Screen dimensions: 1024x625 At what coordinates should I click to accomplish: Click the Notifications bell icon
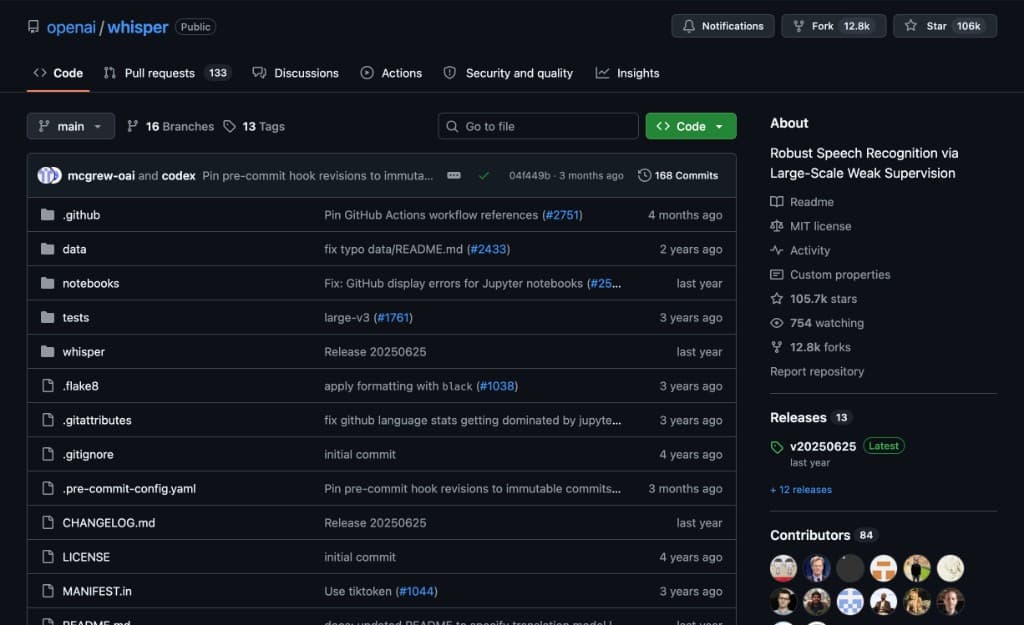688,26
